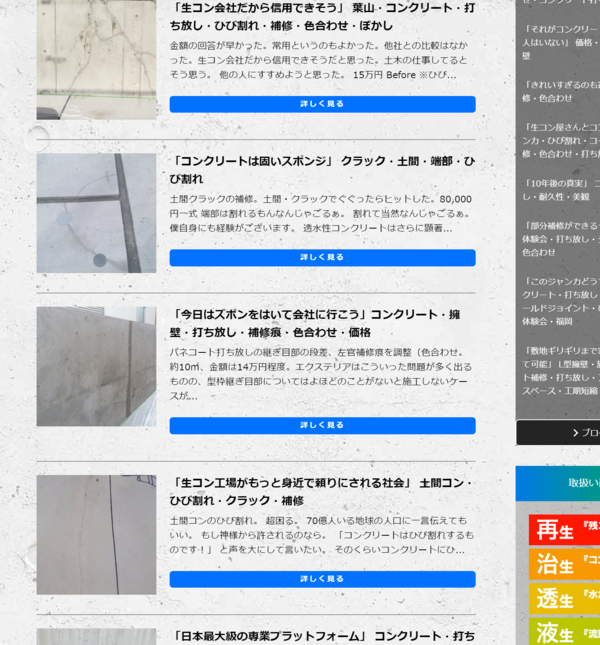
Task: Click the black ブロ button with chevron
Action: click(x=558, y=432)
